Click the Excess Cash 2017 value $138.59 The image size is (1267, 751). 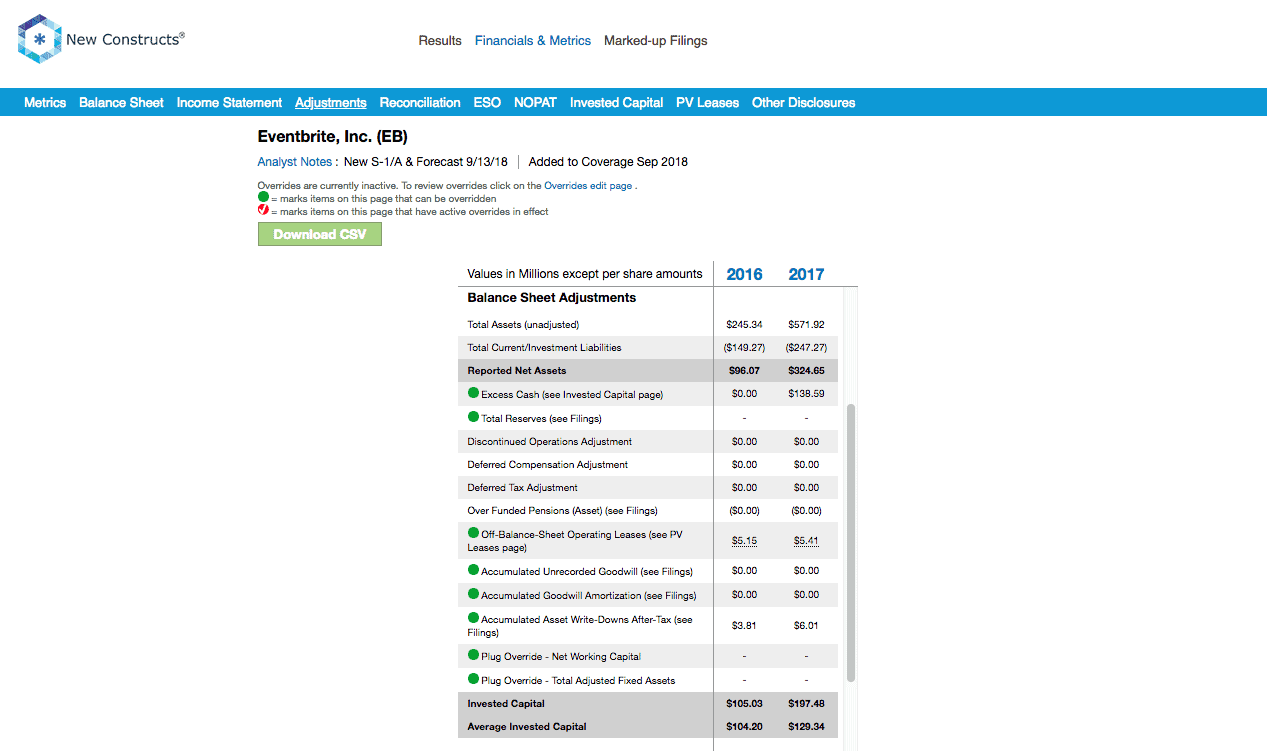(806, 394)
